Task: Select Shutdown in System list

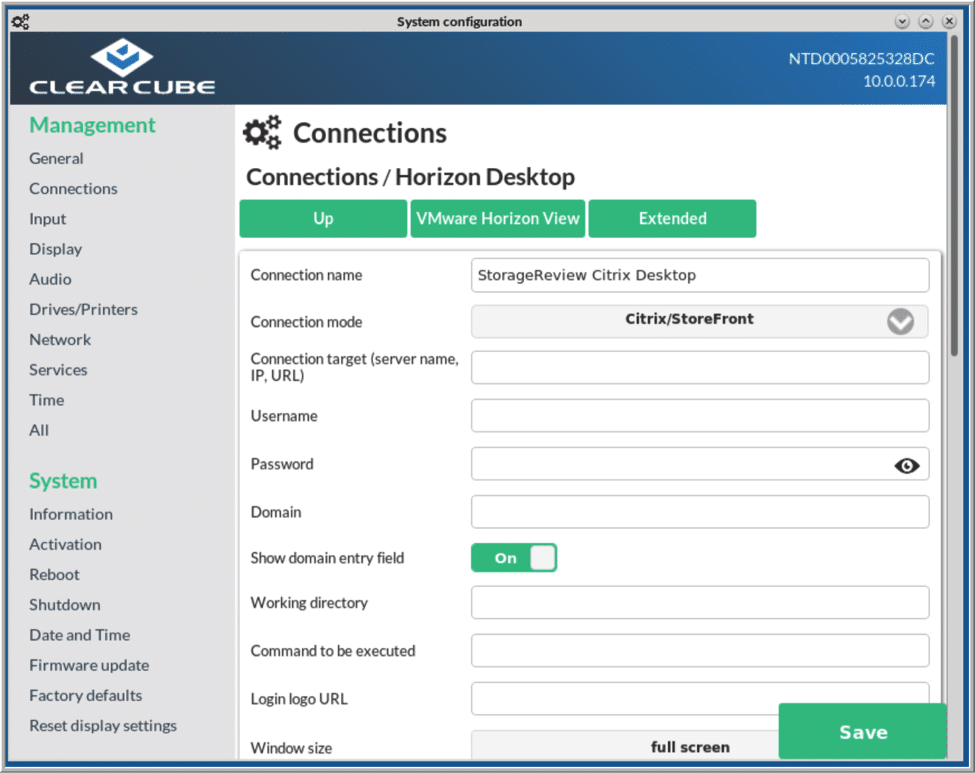Action: coord(65,604)
